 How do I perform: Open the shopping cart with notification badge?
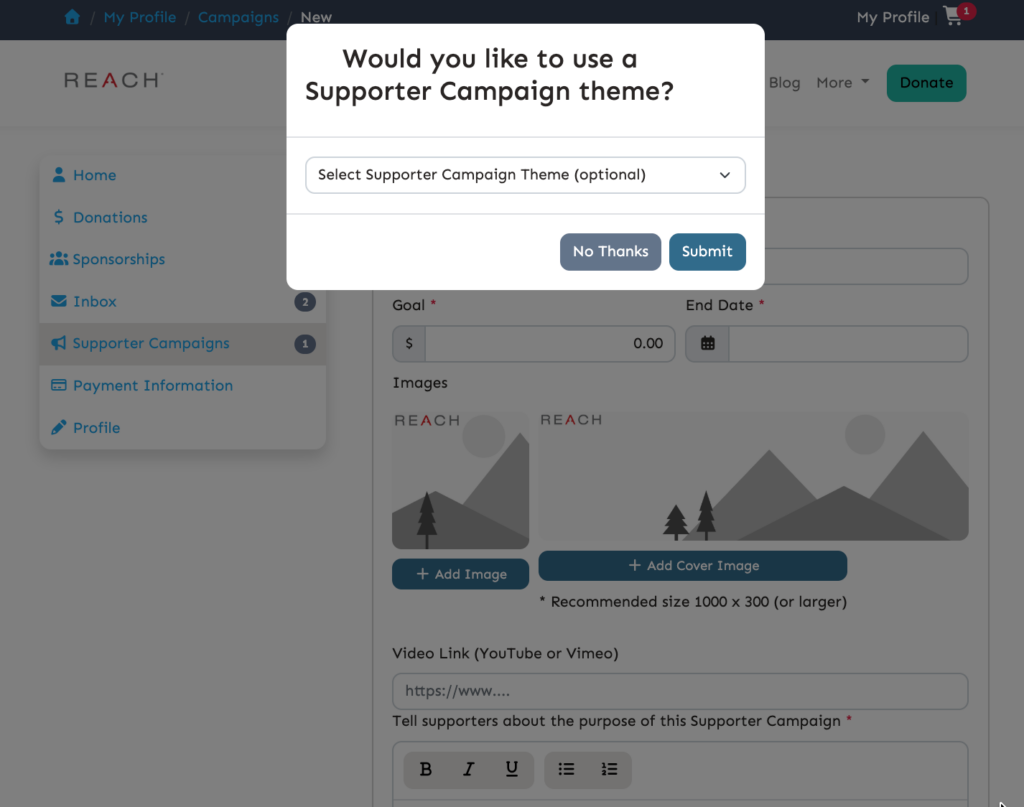[x=950, y=17]
